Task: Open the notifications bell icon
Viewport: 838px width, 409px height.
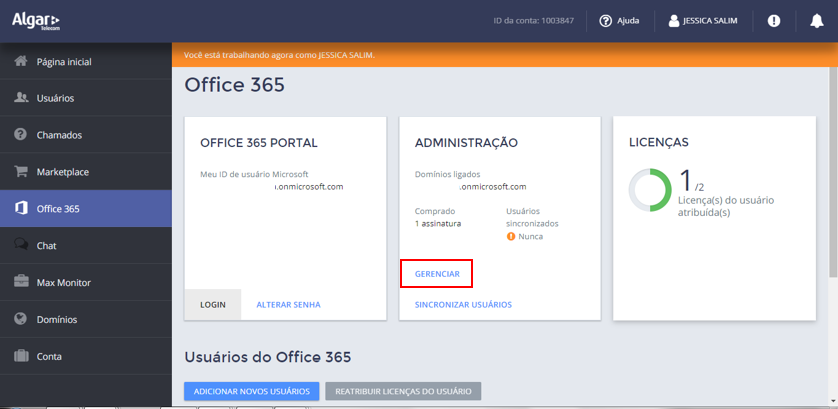Action: tap(816, 21)
